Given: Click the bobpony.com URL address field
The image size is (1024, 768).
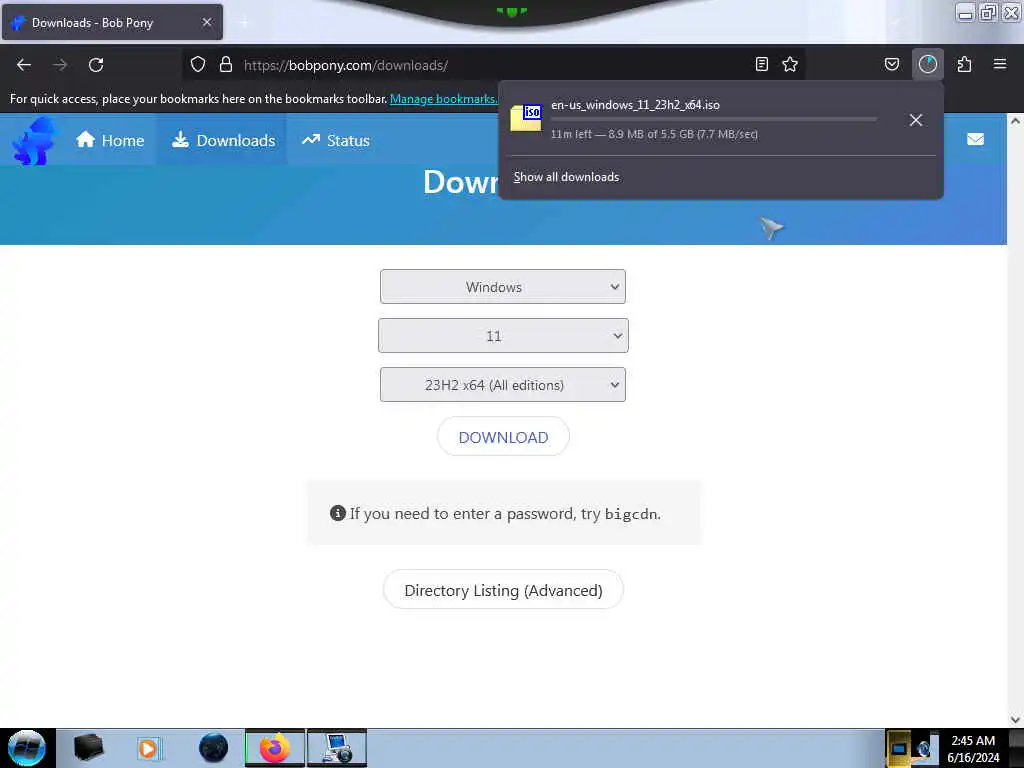Looking at the screenshot, I should [496, 65].
